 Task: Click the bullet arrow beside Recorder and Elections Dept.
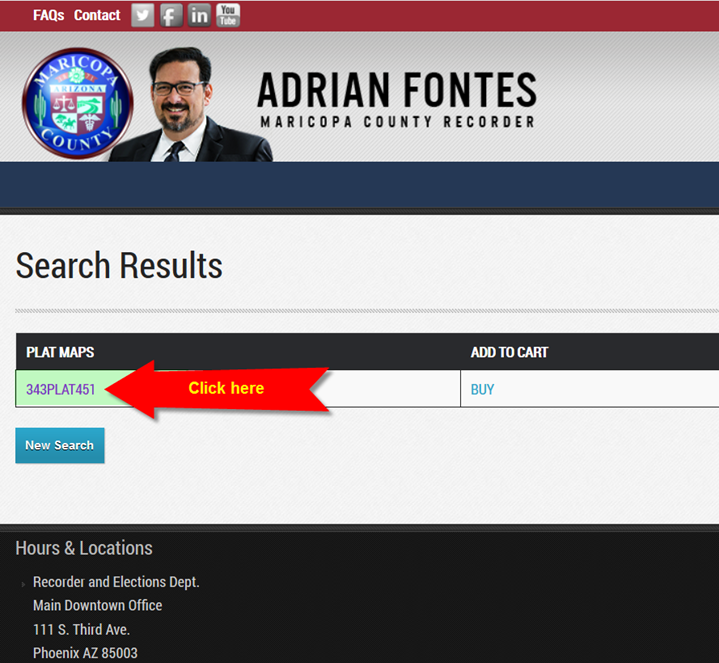click(23, 584)
